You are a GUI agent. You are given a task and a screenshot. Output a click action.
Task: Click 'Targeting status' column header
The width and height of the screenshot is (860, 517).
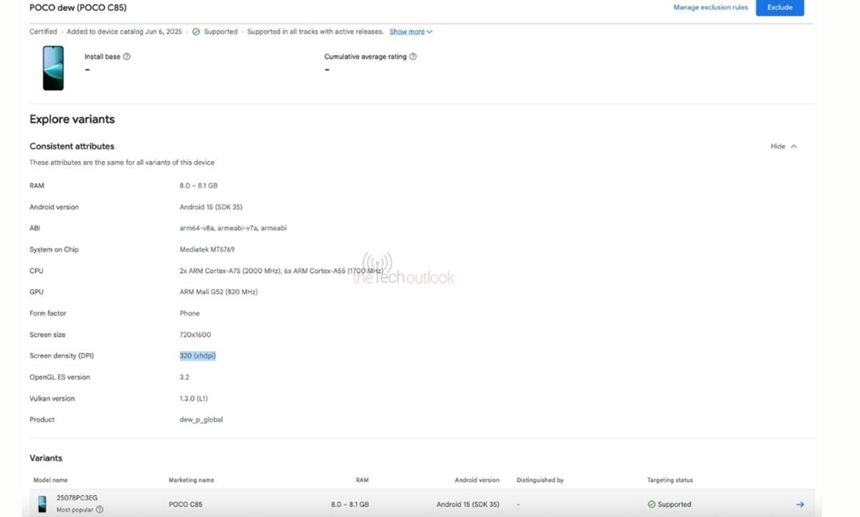pyautogui.click(x=670, y=480)
